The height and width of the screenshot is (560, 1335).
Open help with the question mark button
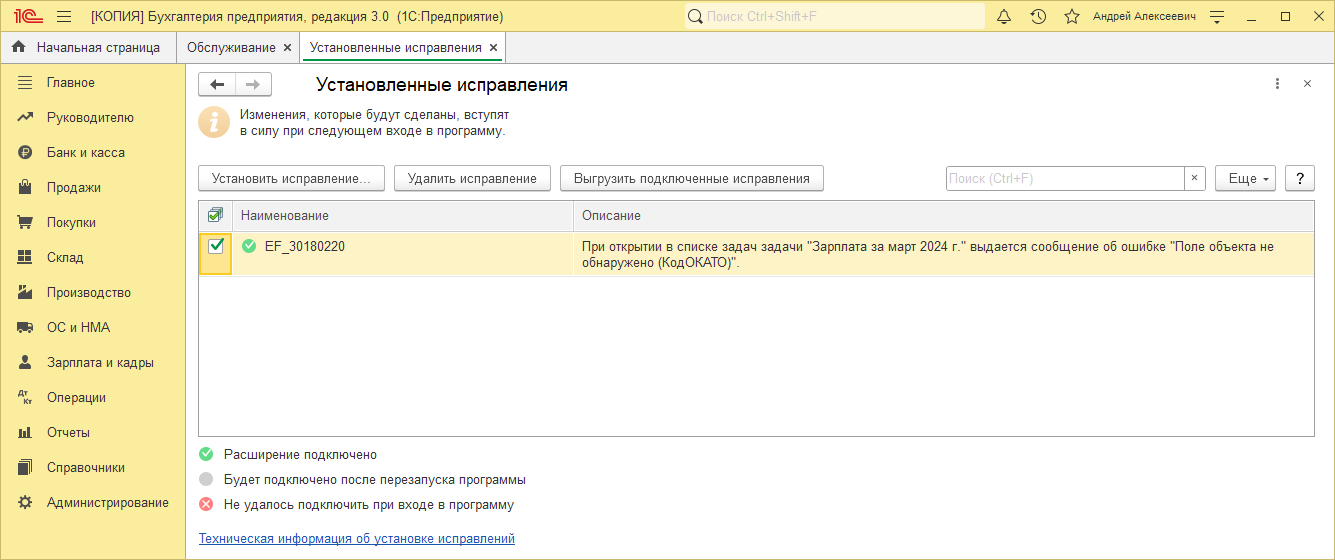[1299, 178]
